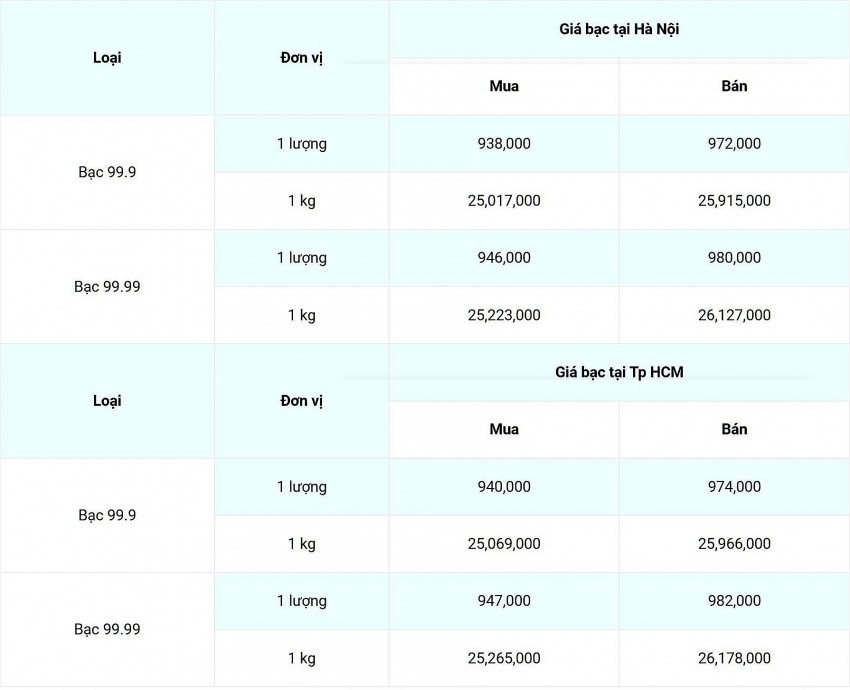850x690 pixels.
Task: Click the Tp HCM 25,966,000 sell price
Action: pyautogui.click(x=734, y=544)
